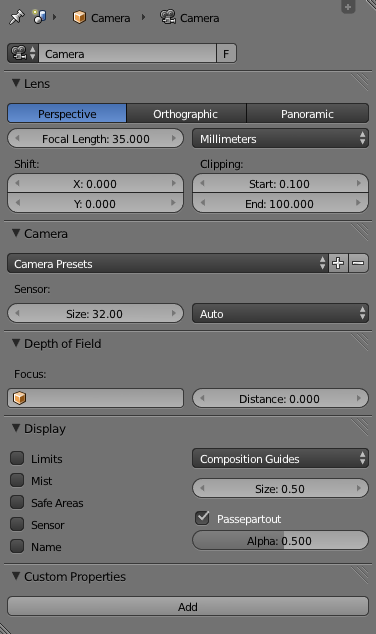Click the Passepartout Alpha slider
This screenshot has height=634, width=376.
280,541
